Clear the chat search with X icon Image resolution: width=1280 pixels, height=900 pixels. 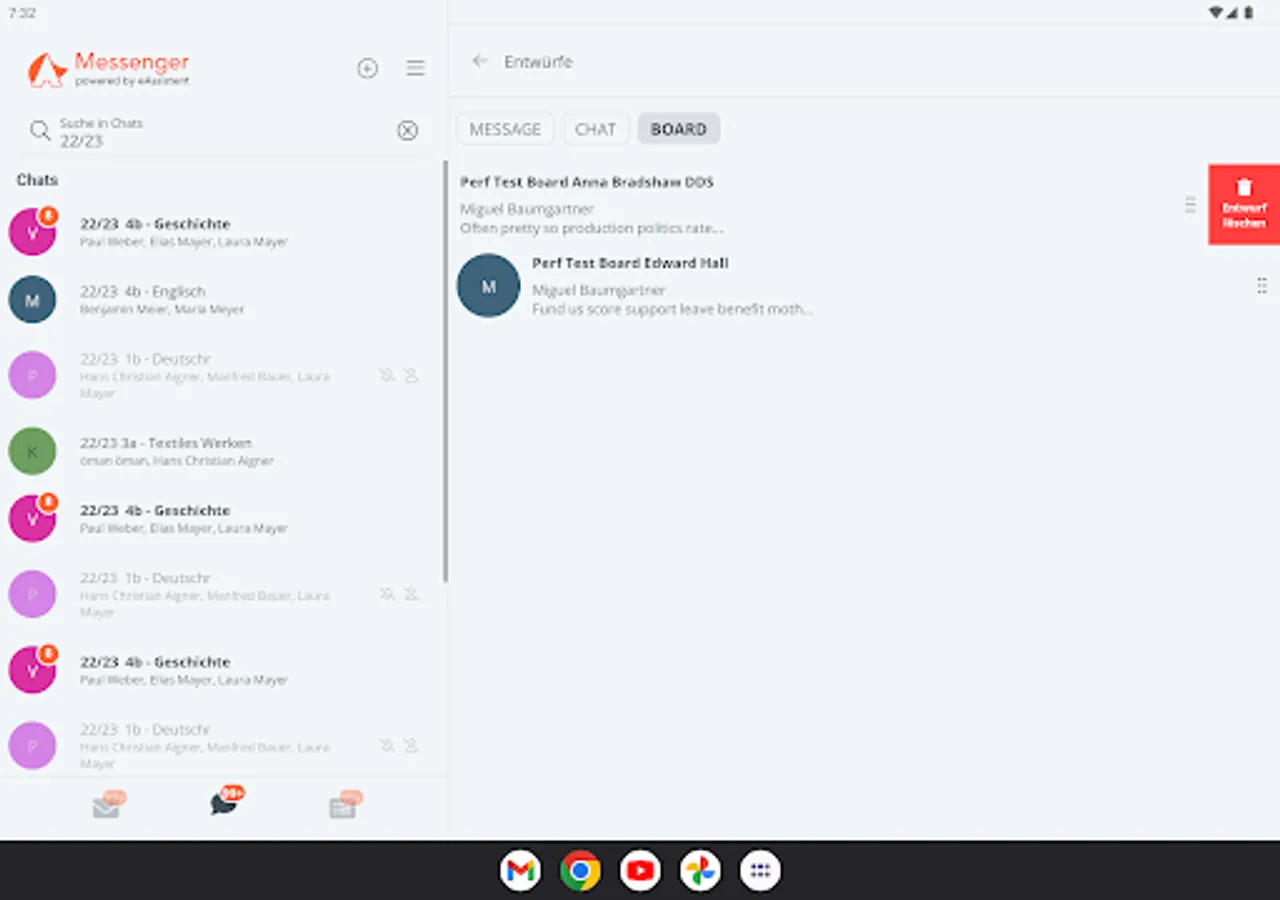click(x=407, y=130)
